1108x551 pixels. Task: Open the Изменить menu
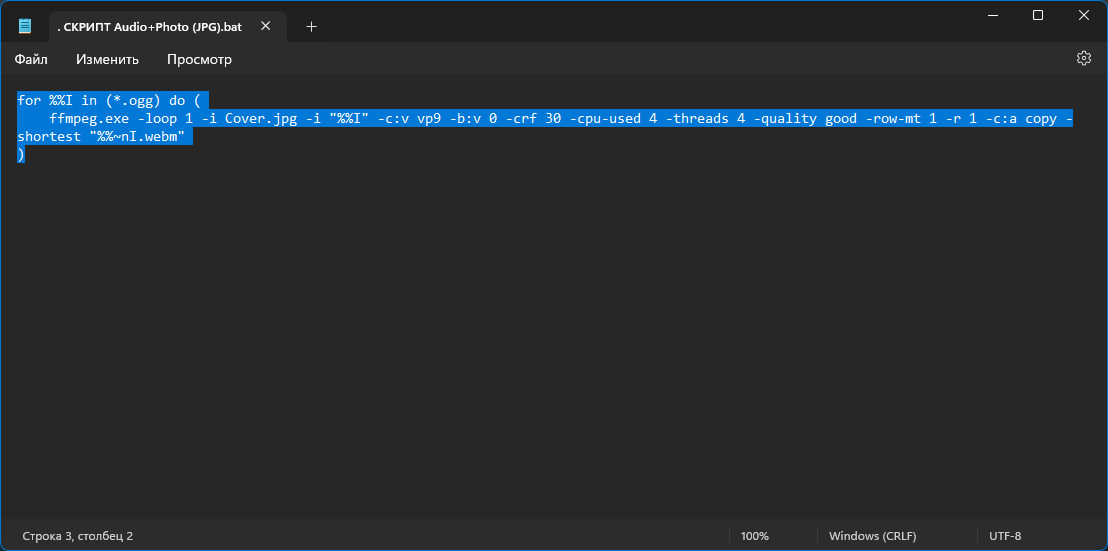[107, 59]
